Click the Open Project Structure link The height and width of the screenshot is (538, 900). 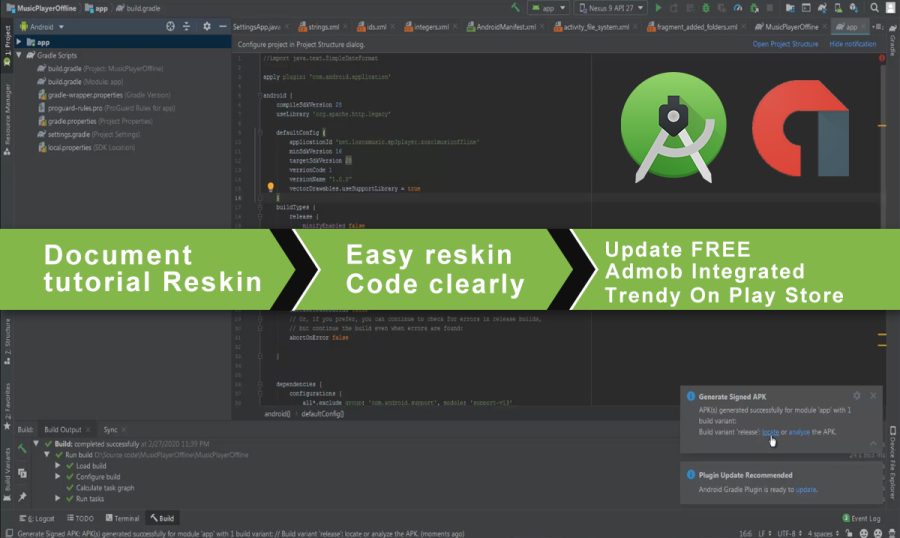[x=785, y=44]
